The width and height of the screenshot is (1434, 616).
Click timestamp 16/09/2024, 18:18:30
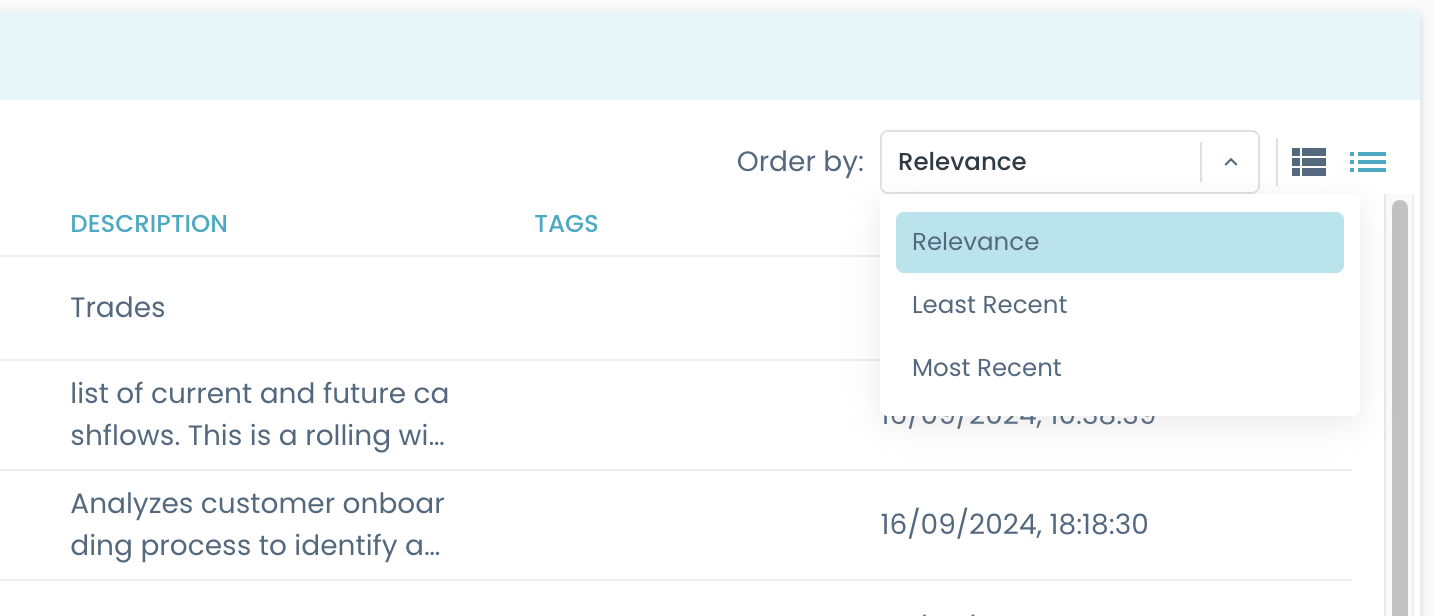tap(1014, 524)
